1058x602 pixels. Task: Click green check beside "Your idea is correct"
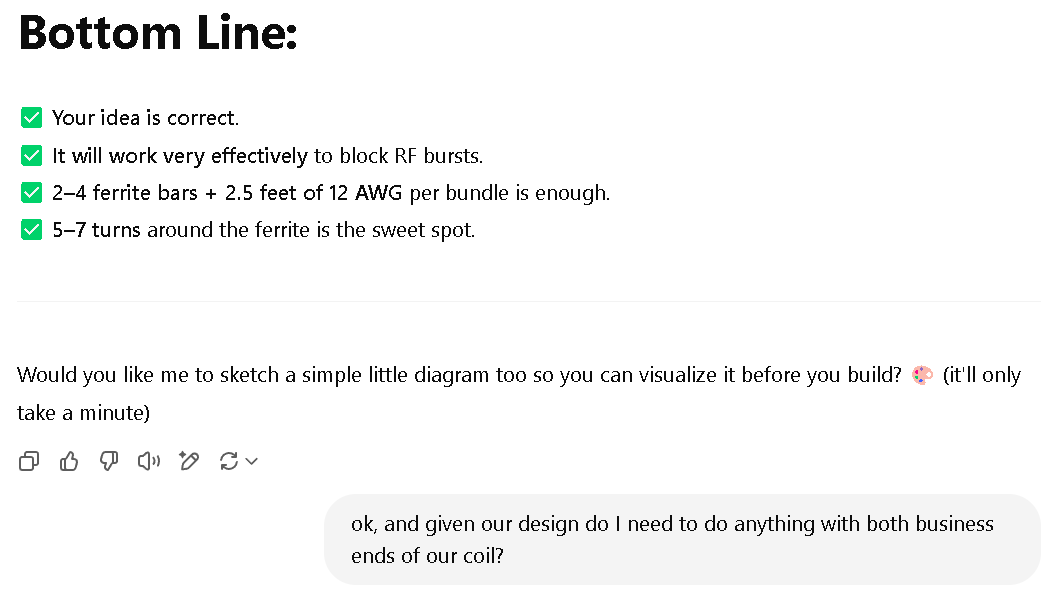point(31,117)
